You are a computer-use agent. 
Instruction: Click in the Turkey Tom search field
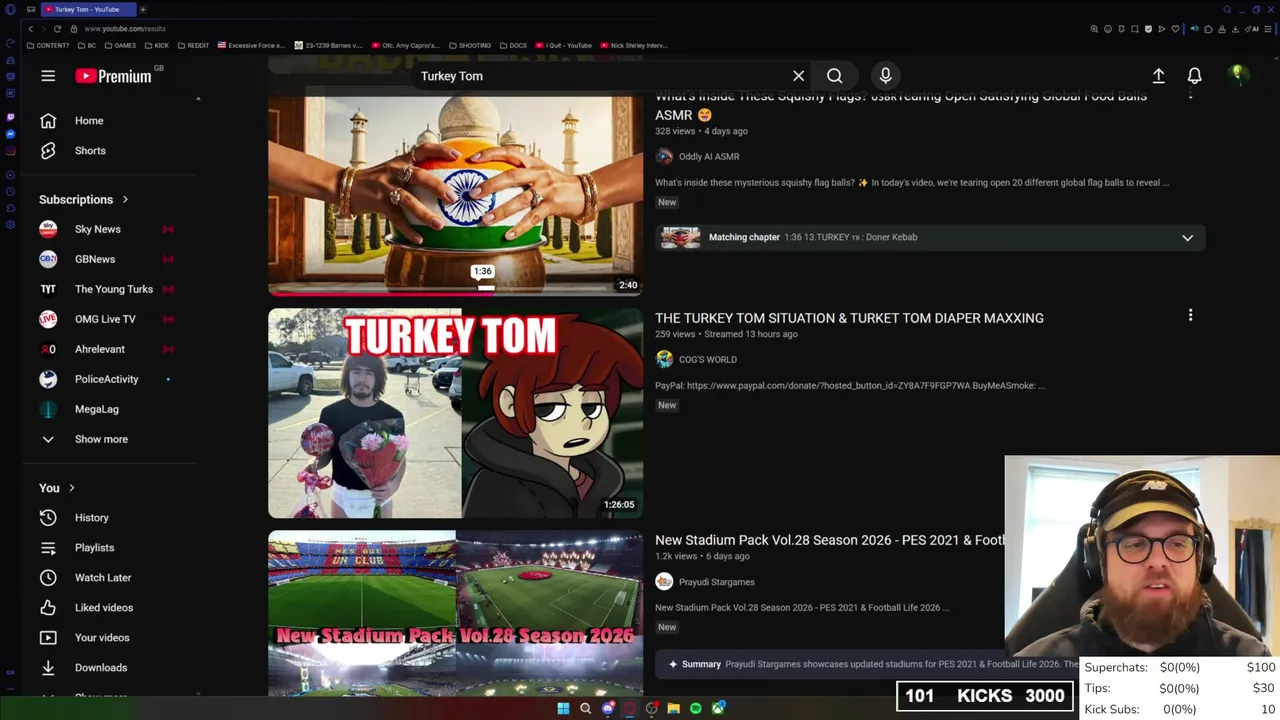(x=600, y=76)
